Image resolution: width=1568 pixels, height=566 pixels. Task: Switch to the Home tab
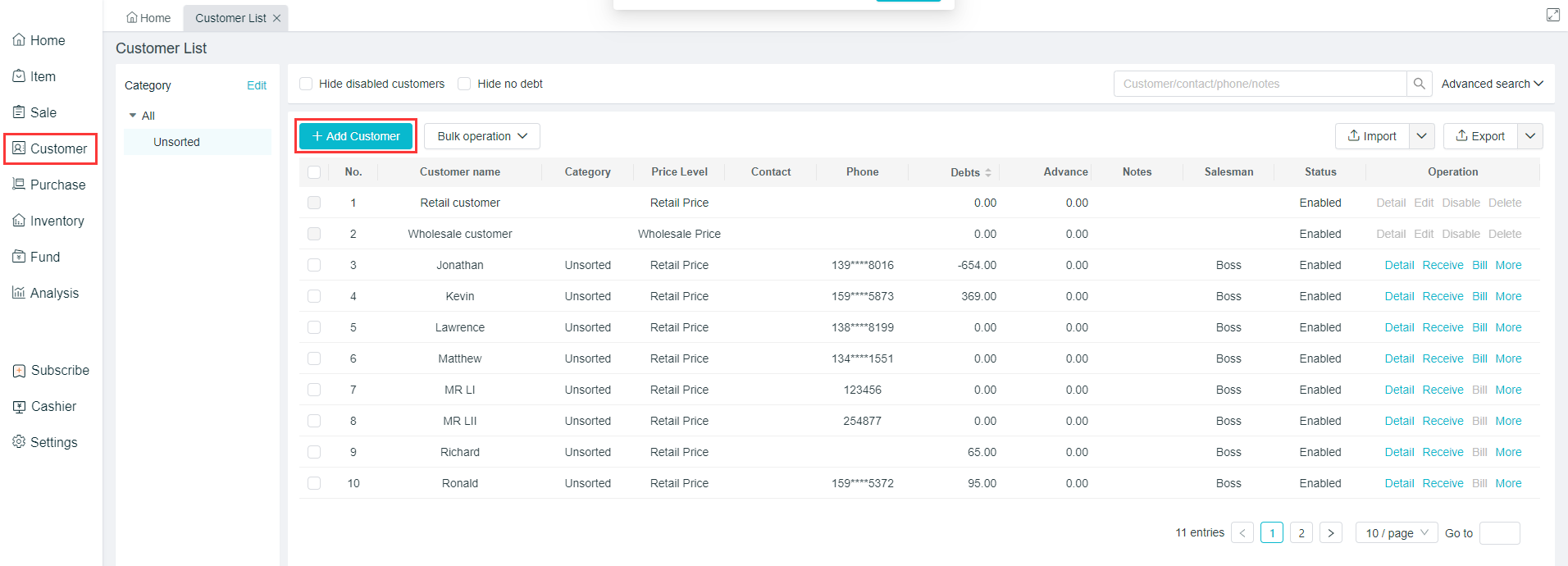[x=148, y=18]
